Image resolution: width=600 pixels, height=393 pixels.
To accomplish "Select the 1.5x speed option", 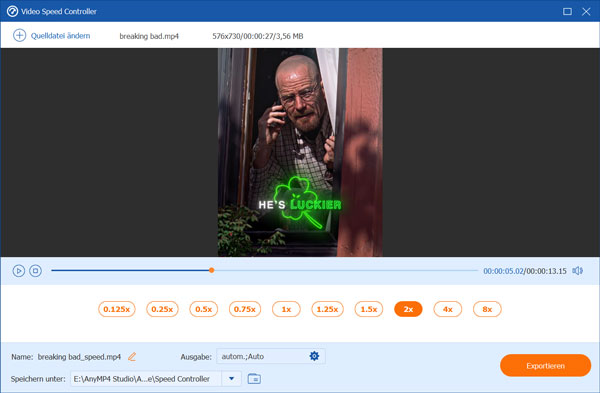I will tap(369, 309).
